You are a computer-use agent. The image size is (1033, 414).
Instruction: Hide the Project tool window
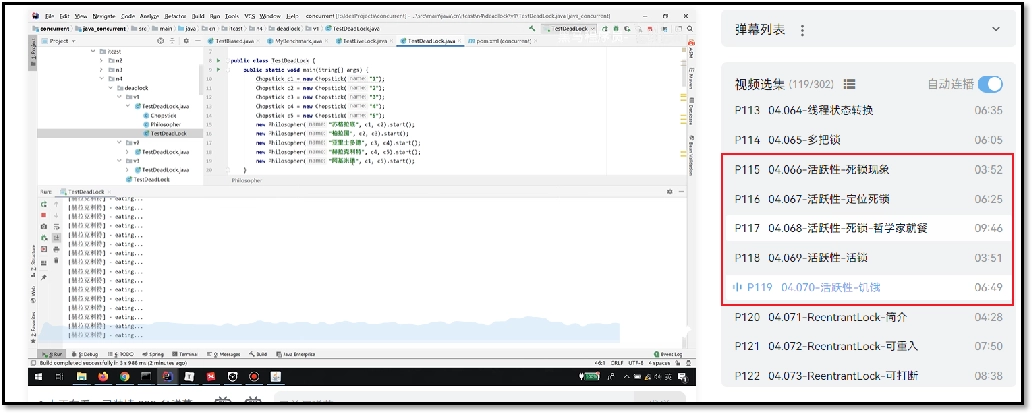point(197,41)
